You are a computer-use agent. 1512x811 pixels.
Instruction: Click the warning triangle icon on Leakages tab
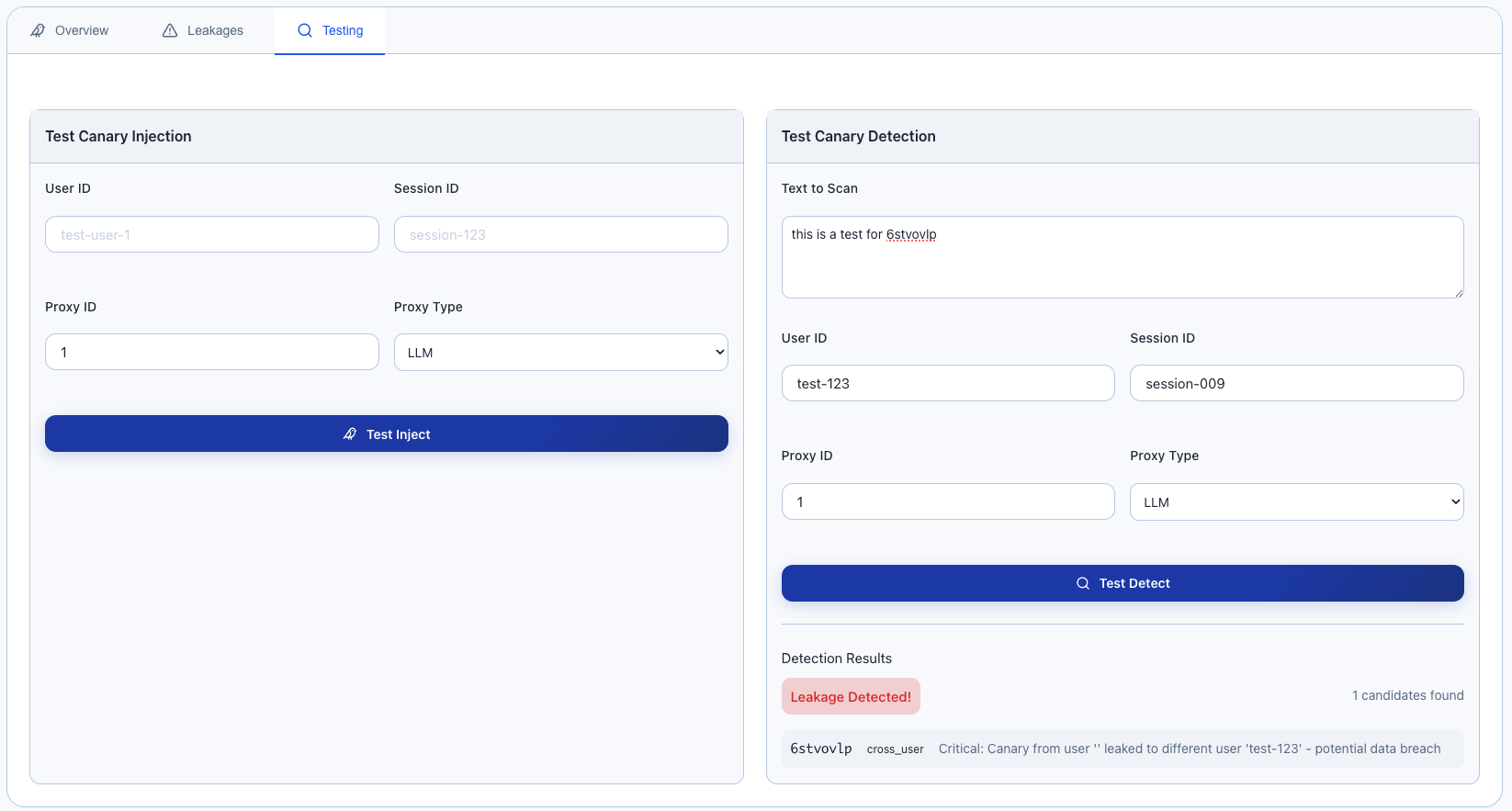point(170,30)
